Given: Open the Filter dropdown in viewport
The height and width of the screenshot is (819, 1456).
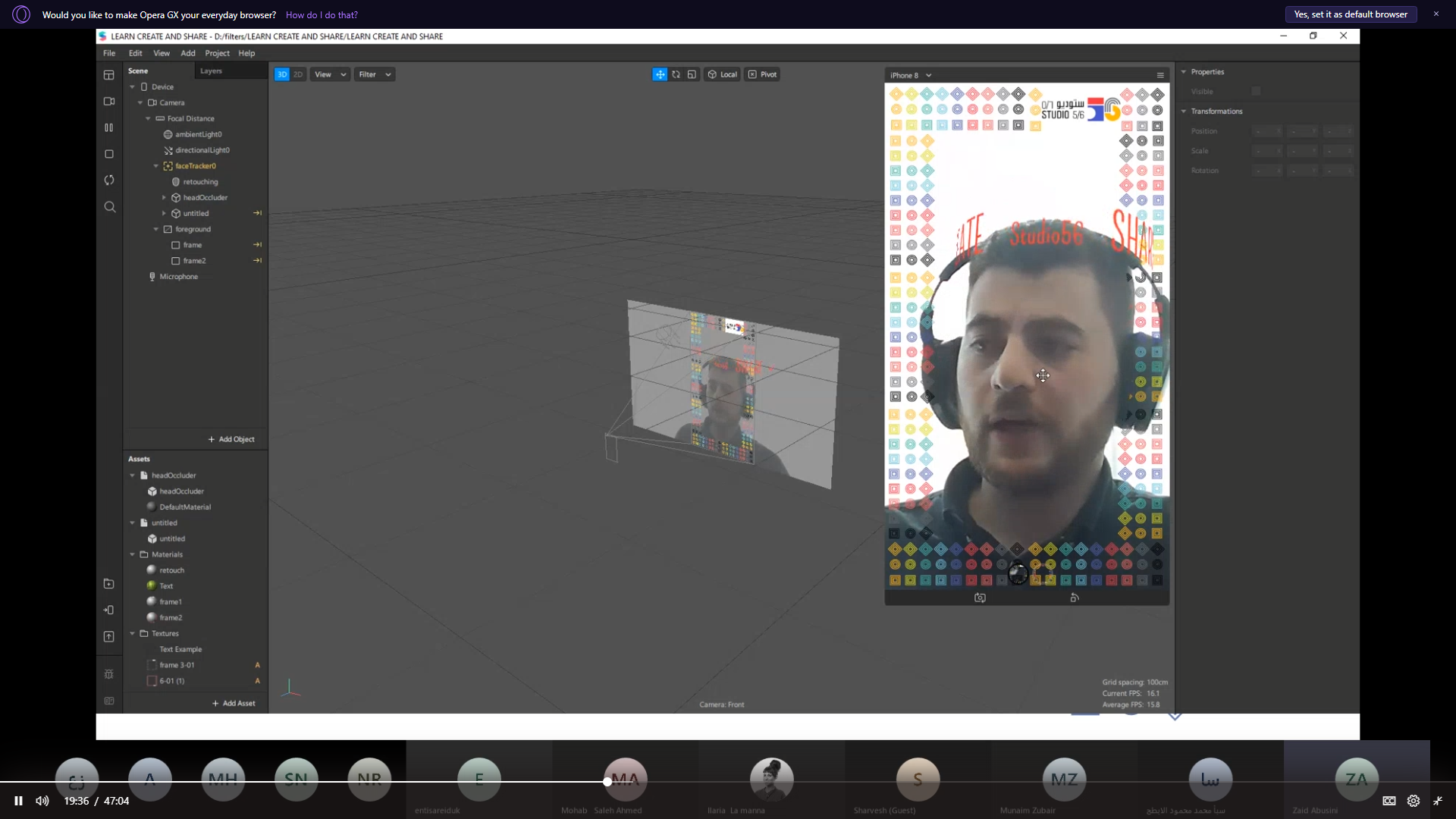Looking at the screenshot, I should coord(375,74).
